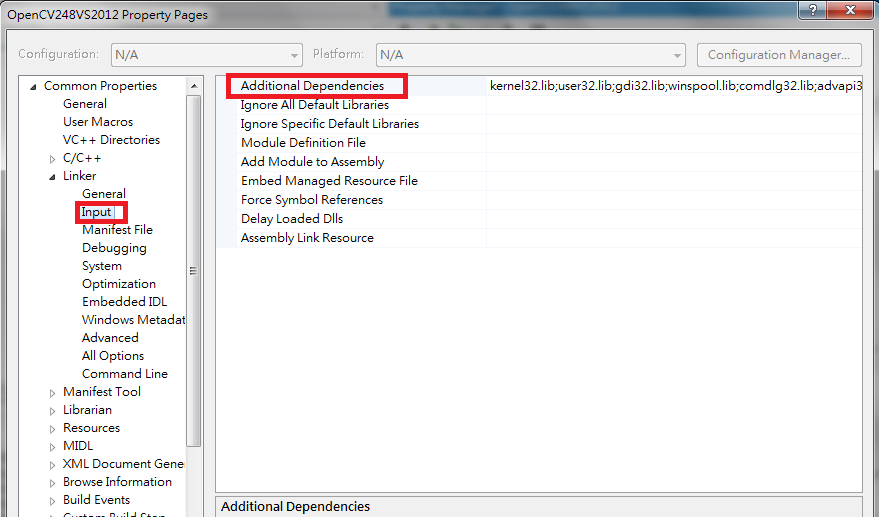
Task: Select the MIDL tree item
Action: point(78,445)
